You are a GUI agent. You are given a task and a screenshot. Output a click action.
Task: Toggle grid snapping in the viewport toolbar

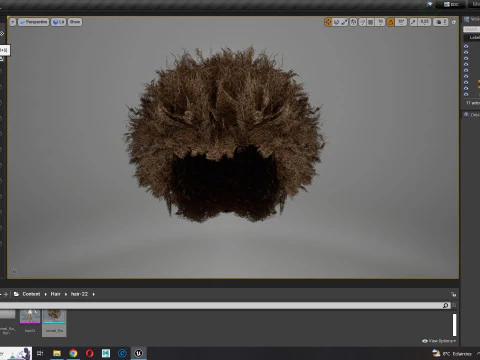pyautogui.click(x=370, y=22)
